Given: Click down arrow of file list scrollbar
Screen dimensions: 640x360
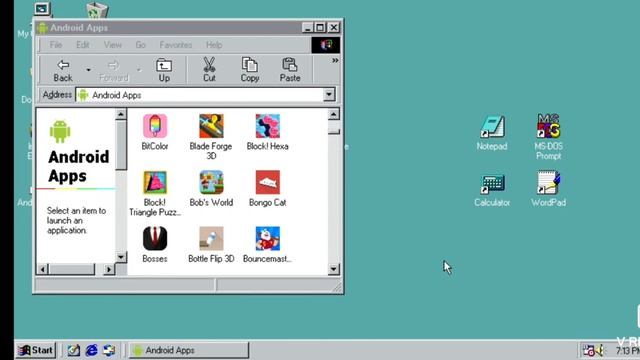Looking at the screenshot, I should click(x=333, y=269).
